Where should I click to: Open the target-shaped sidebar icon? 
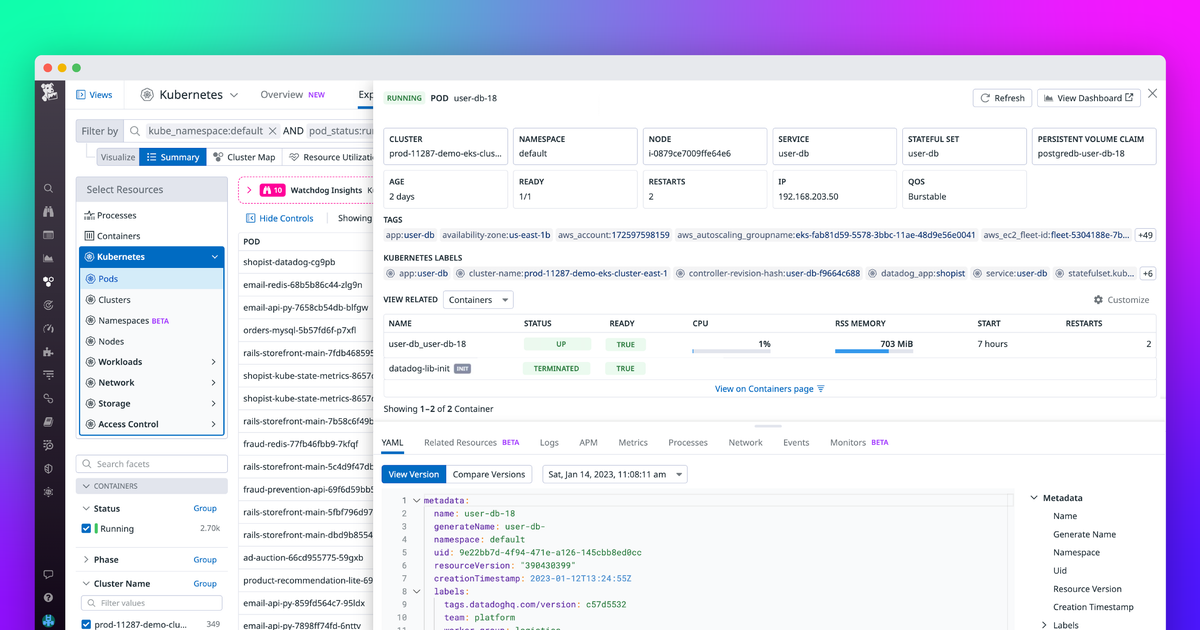pos(48,305)
